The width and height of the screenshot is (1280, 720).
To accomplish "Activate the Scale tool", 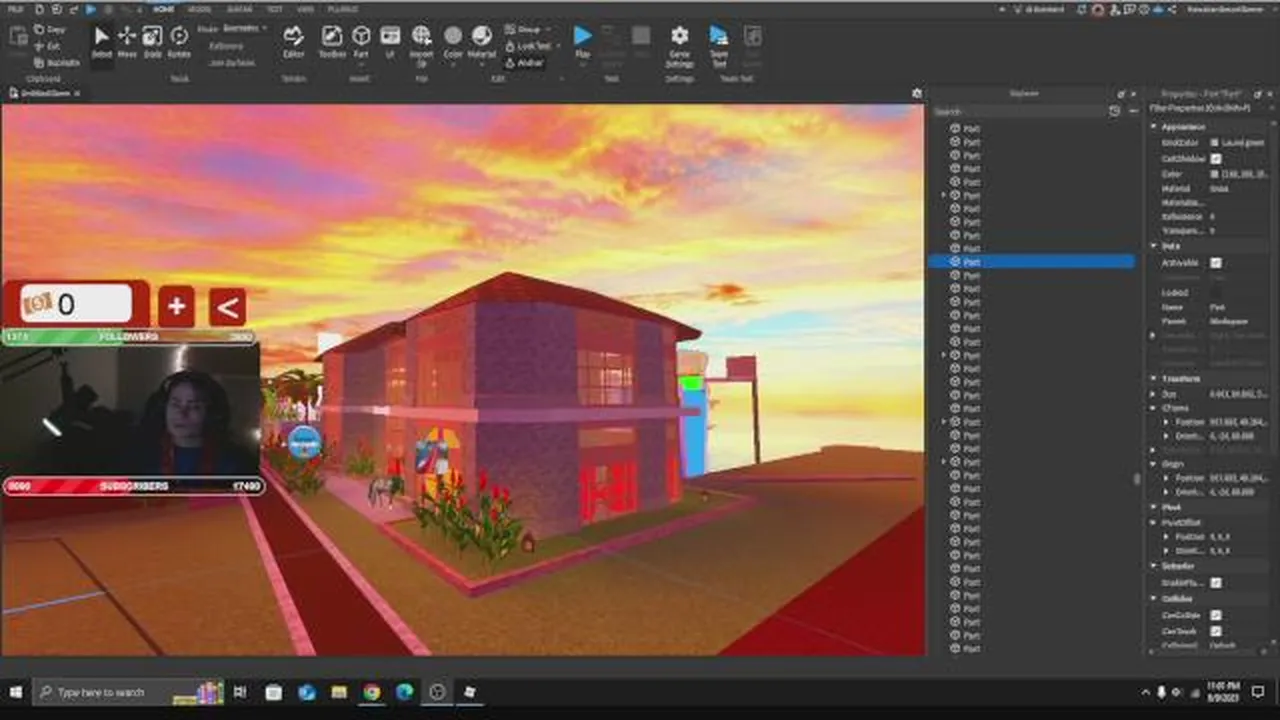I will click(x=152, y=41).
